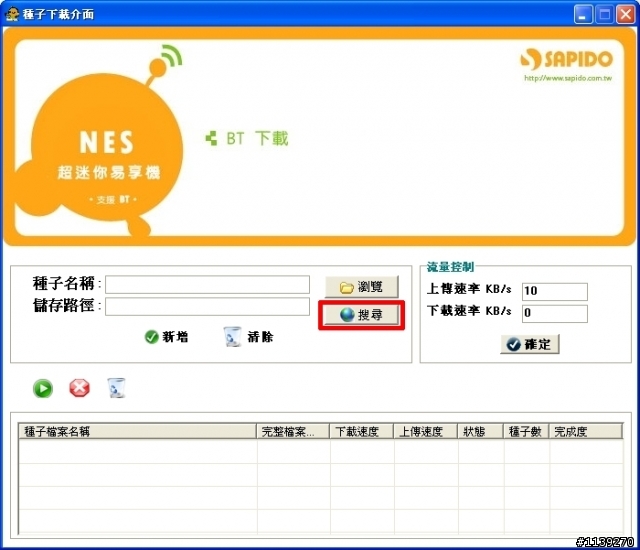This screenshot has height=550, width=640.
Task: Sort by the 下載速度 column header
Action: tap(362, 431)
